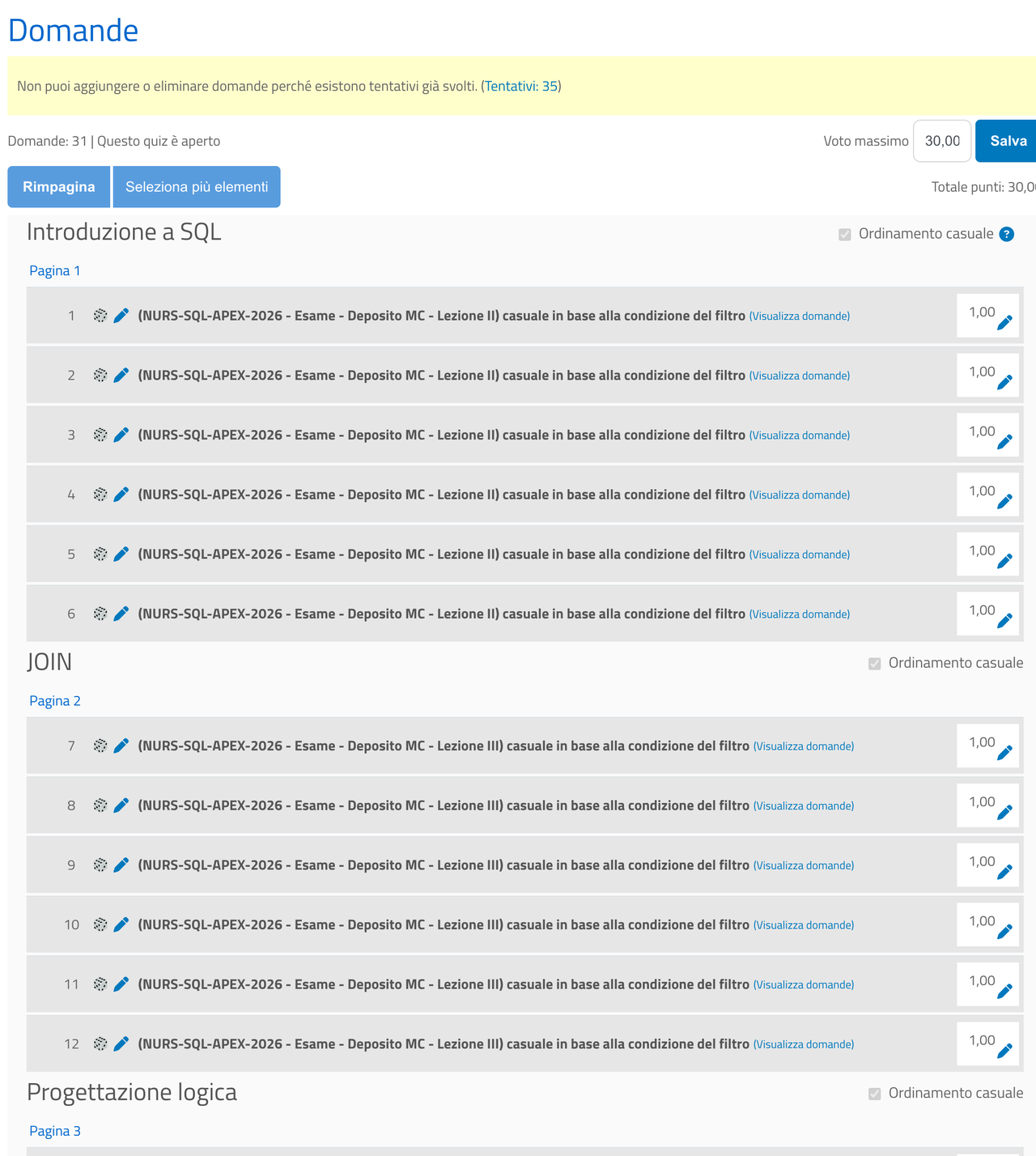
Task: Edit question 12 using its pencil icon
Action: [x=121, y=1044]
